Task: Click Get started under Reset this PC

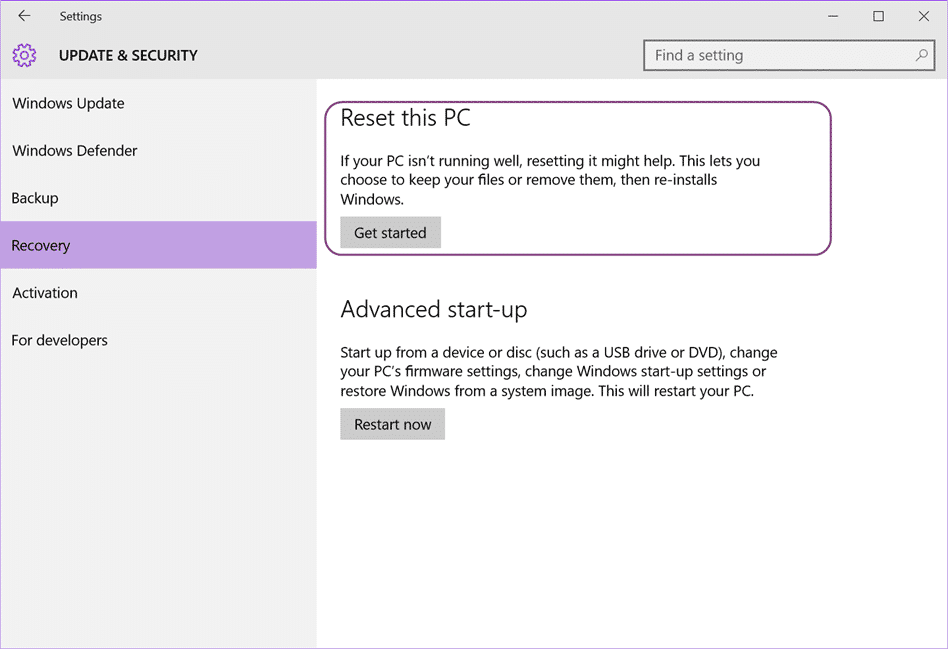Action: pyautogui.click(x=391, y=233)
